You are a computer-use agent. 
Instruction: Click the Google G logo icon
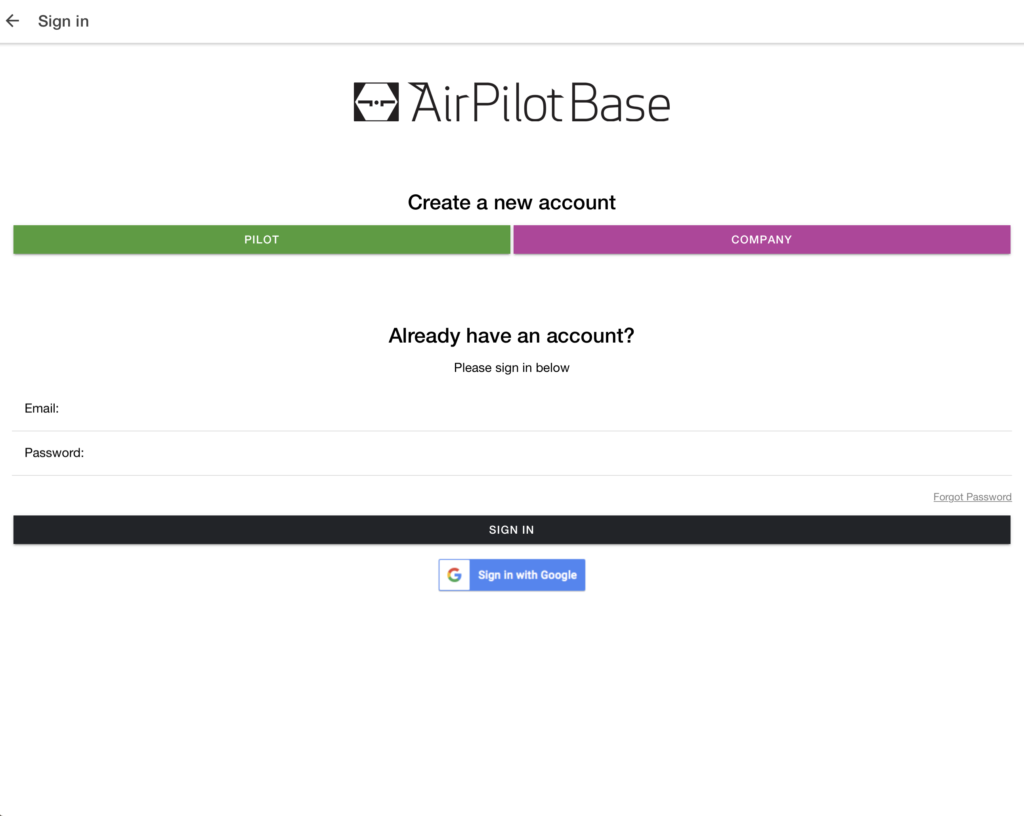[455, 575]
